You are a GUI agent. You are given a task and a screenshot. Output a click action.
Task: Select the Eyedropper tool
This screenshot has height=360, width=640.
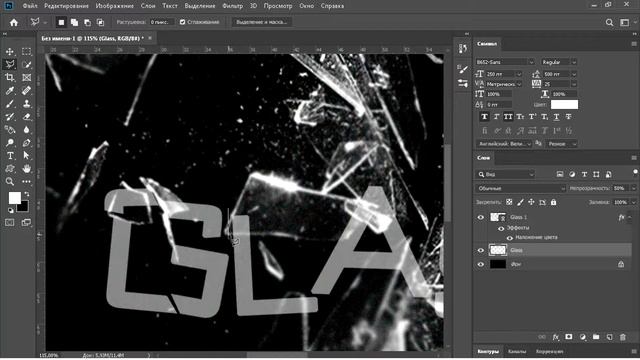pos(10,91)
